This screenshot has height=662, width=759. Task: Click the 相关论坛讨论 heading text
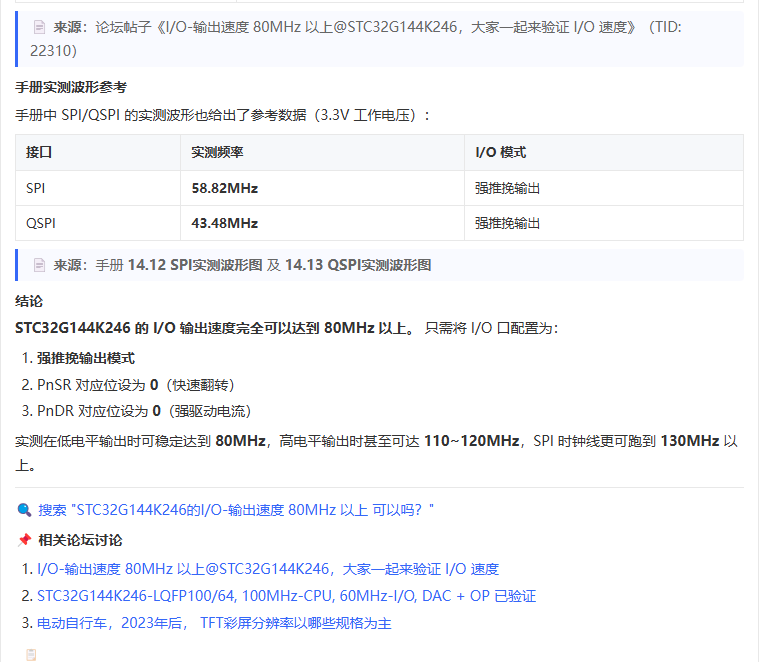tap(80, 540)
